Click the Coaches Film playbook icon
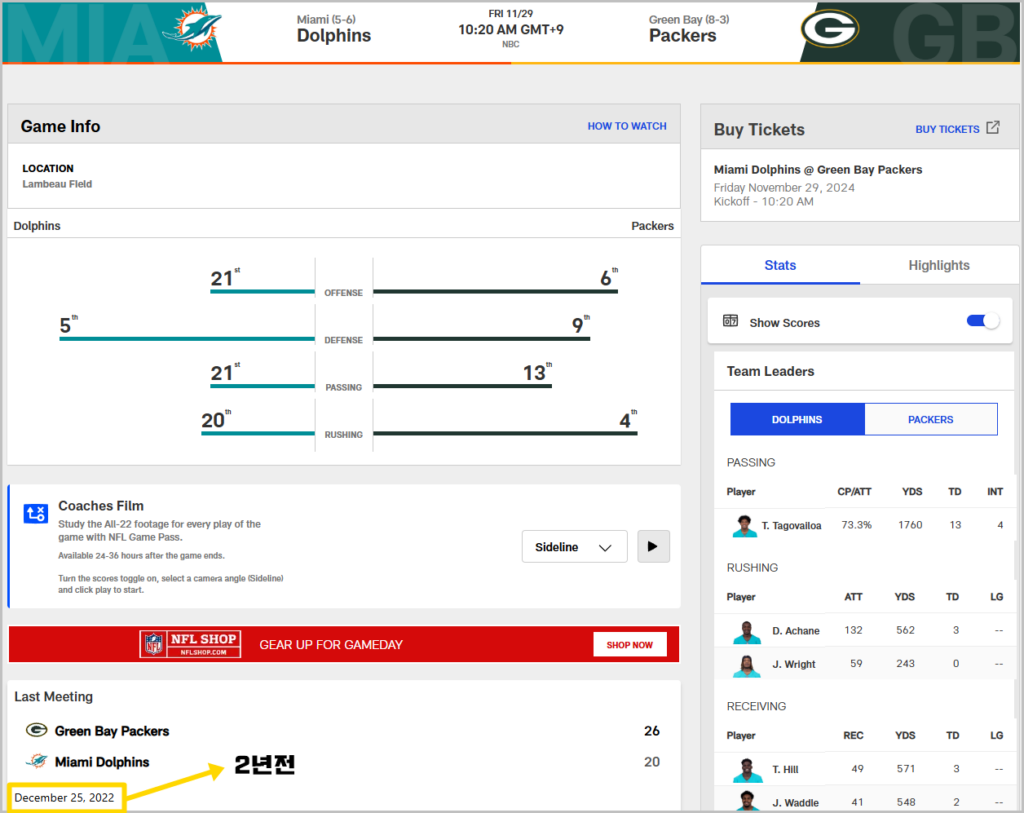This screenshot has height=813, width=1024. tap(35, 513)
